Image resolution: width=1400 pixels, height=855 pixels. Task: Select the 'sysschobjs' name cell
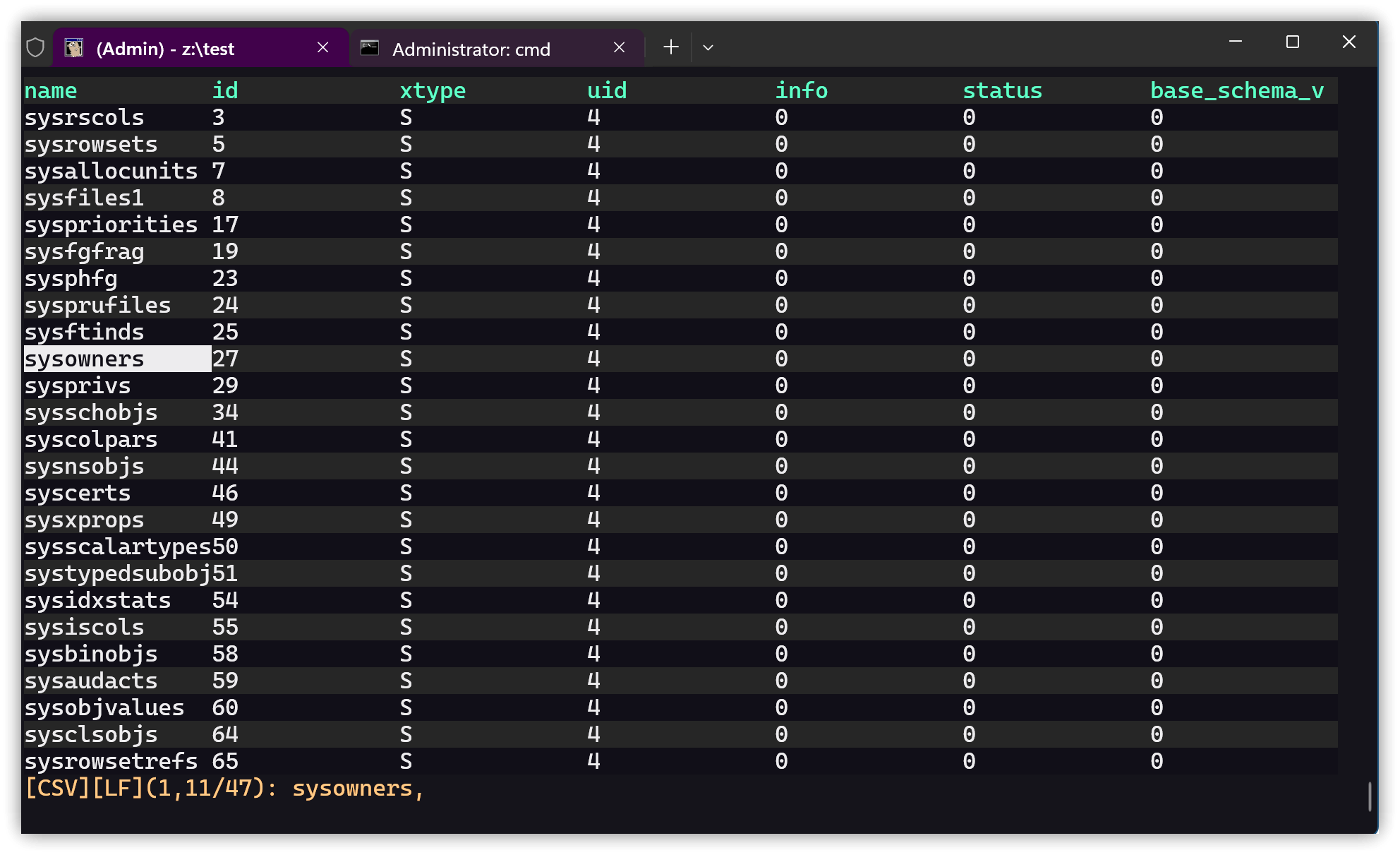(x=91, y=412)
